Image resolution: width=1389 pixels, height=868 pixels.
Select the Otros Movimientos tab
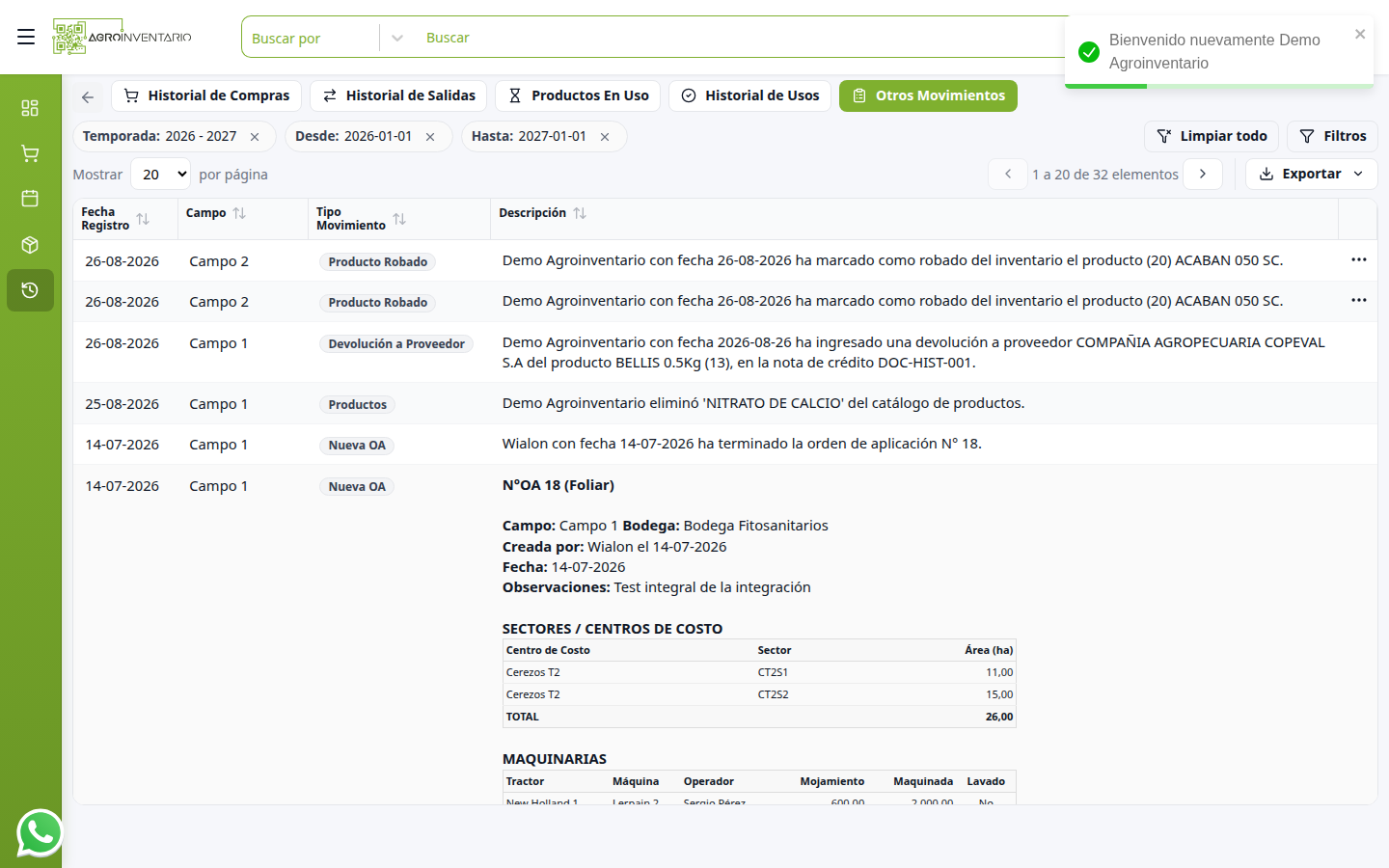pyautogui.click(x=928, y=96)
